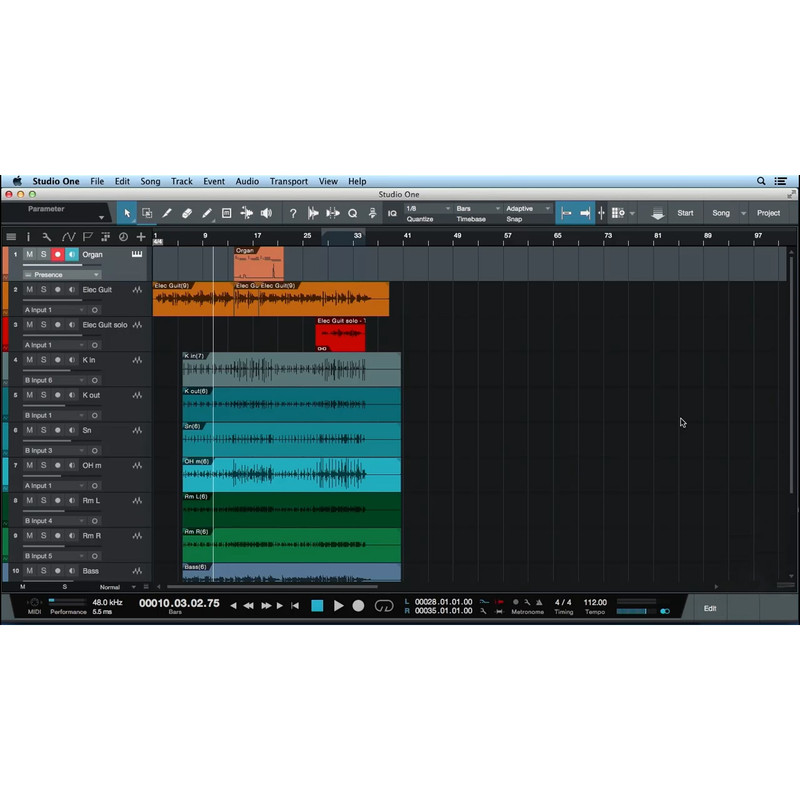Mute the Elec Guit track

pyautogui.click(x=29, y=290)
